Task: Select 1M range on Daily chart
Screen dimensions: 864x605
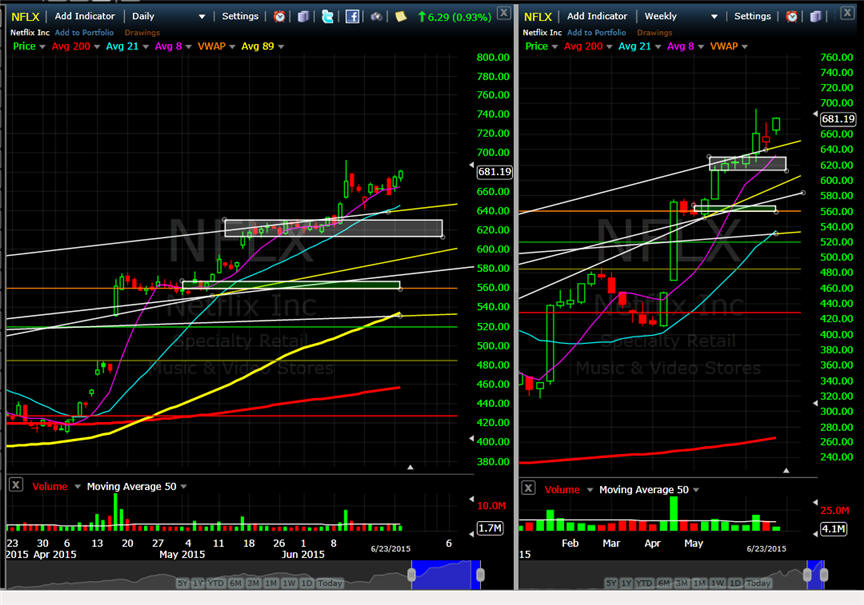Action: click(270, 583)
